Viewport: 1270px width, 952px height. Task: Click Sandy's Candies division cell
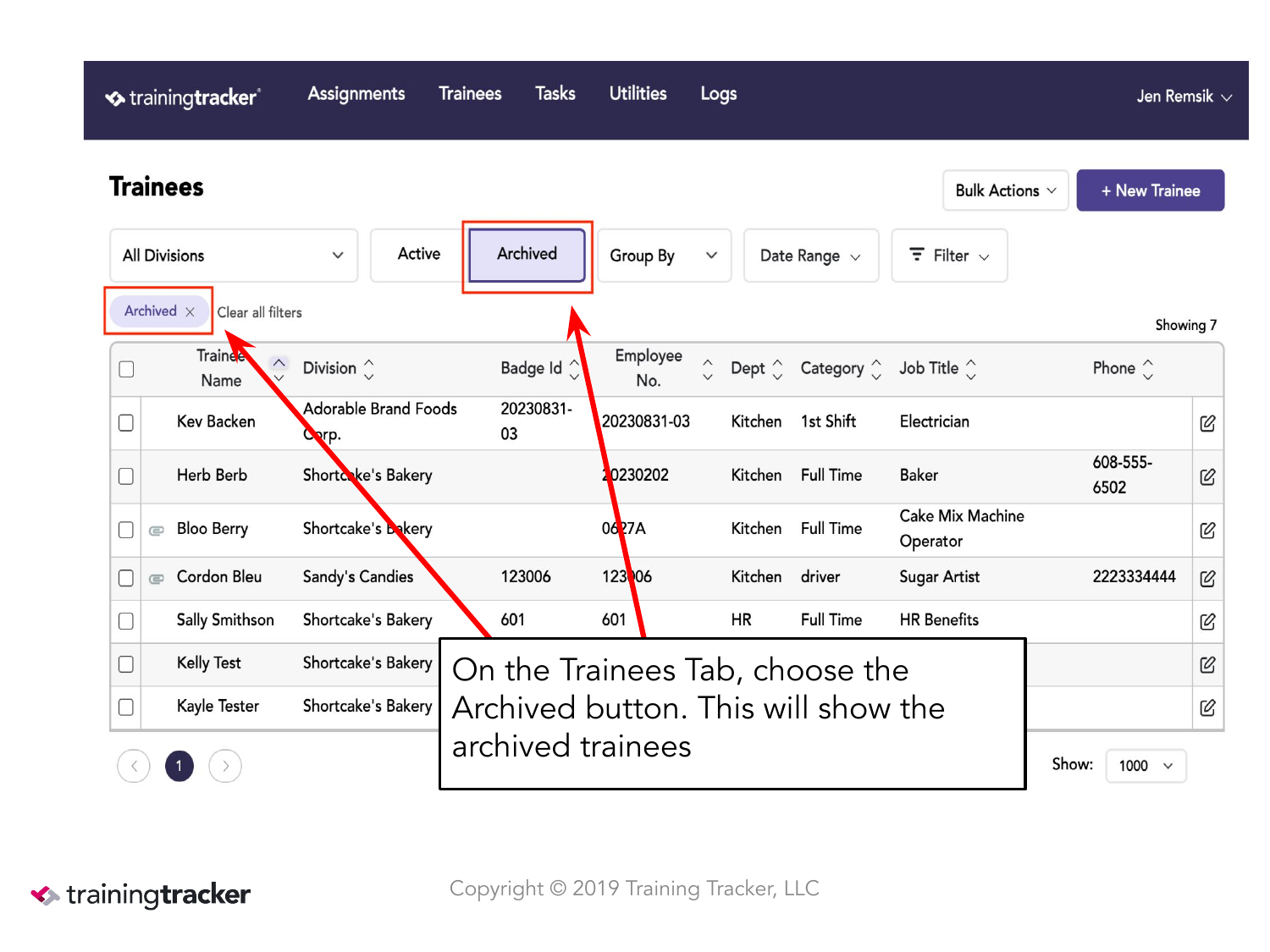click(x=358, y=577)
